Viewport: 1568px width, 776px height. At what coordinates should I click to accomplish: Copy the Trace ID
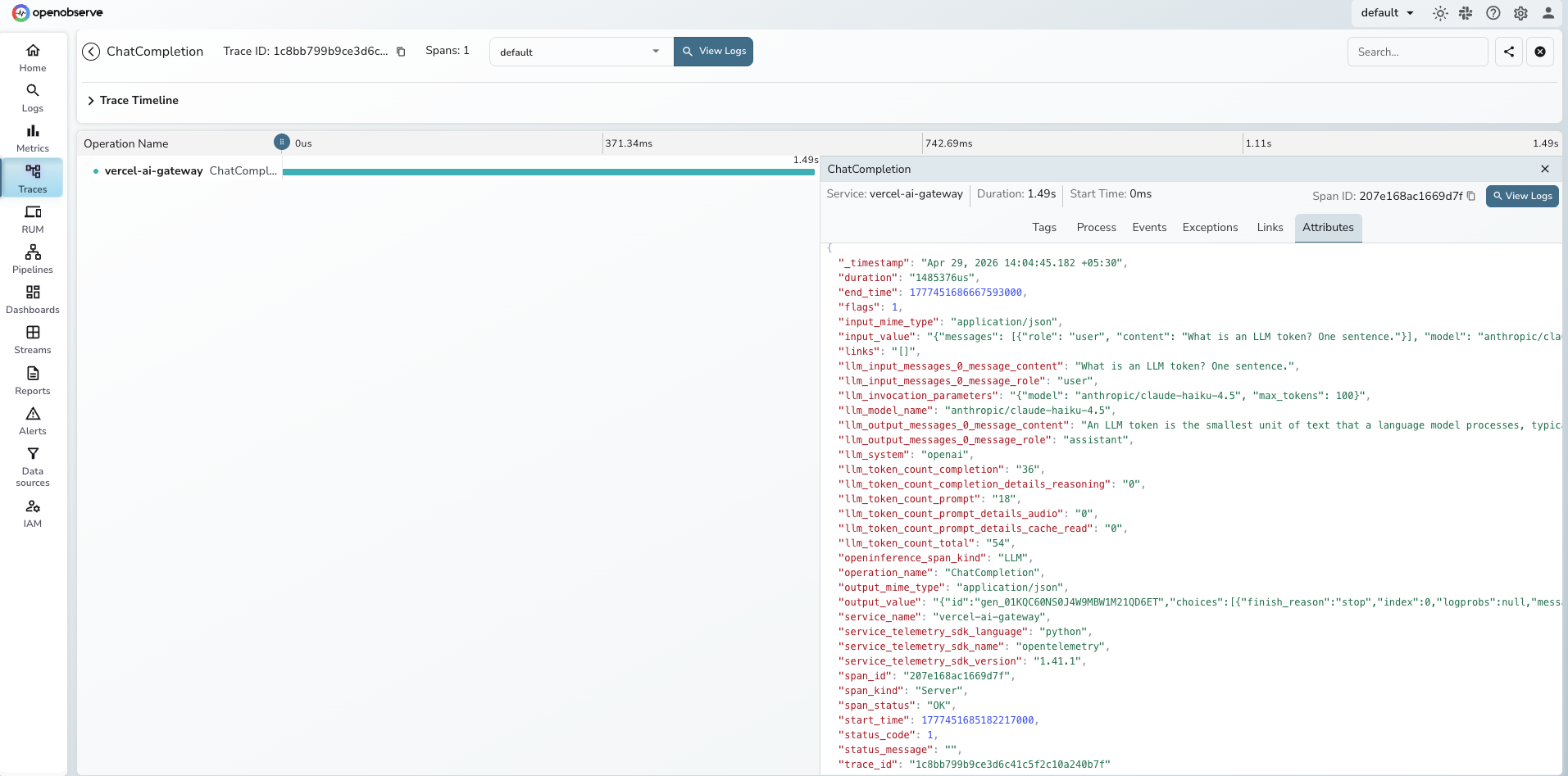[401, 52]
